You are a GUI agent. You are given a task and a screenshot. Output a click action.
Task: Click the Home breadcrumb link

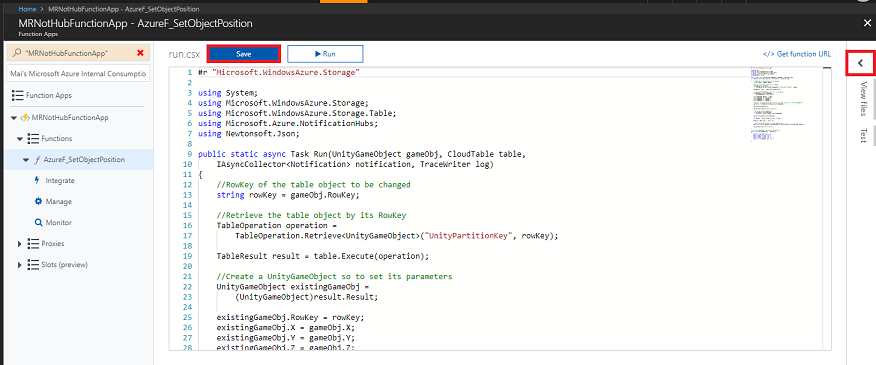[x=27, y=10]
